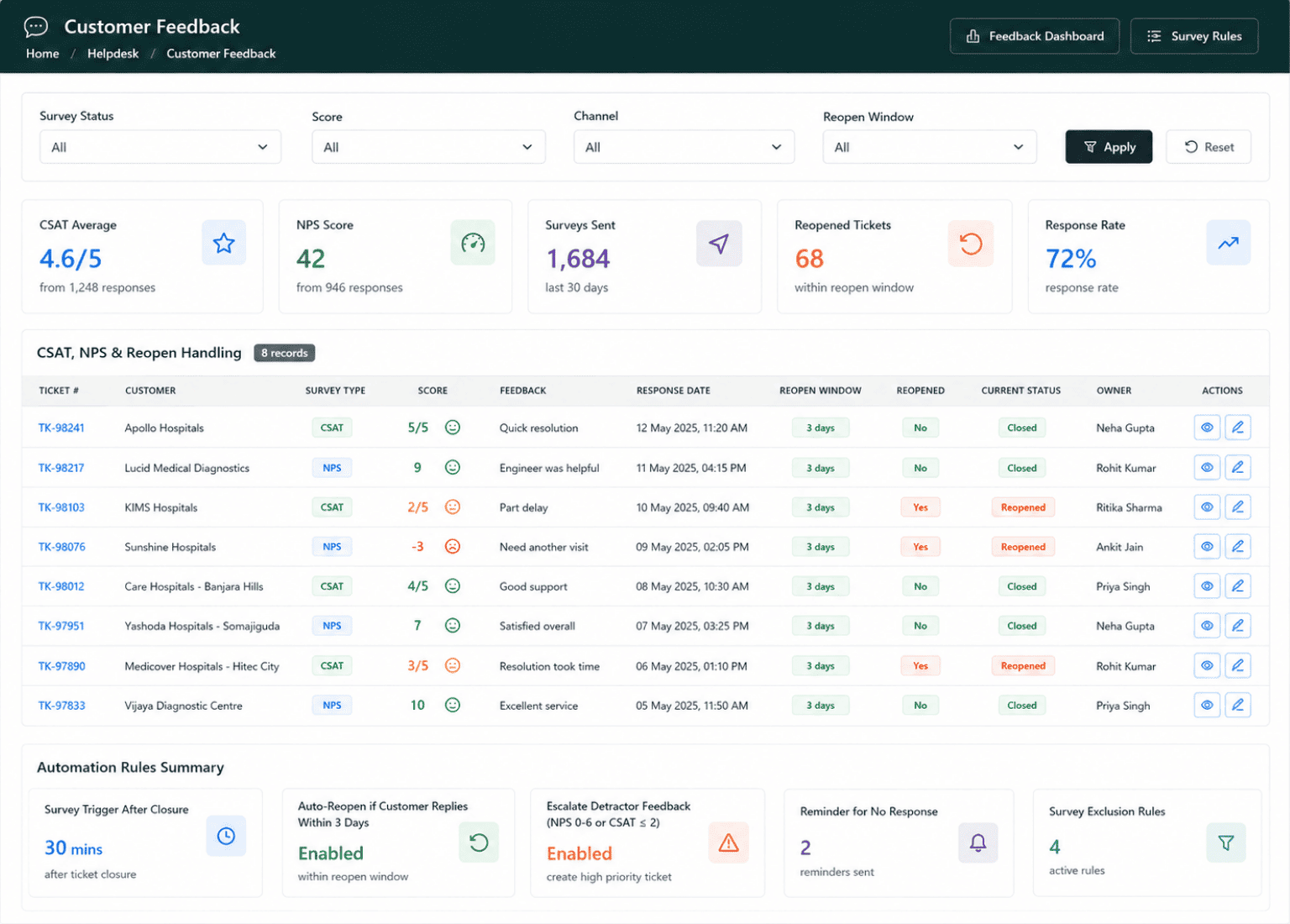Click the chat bubble icon beside Customer Feedback title

coord(36,27)
